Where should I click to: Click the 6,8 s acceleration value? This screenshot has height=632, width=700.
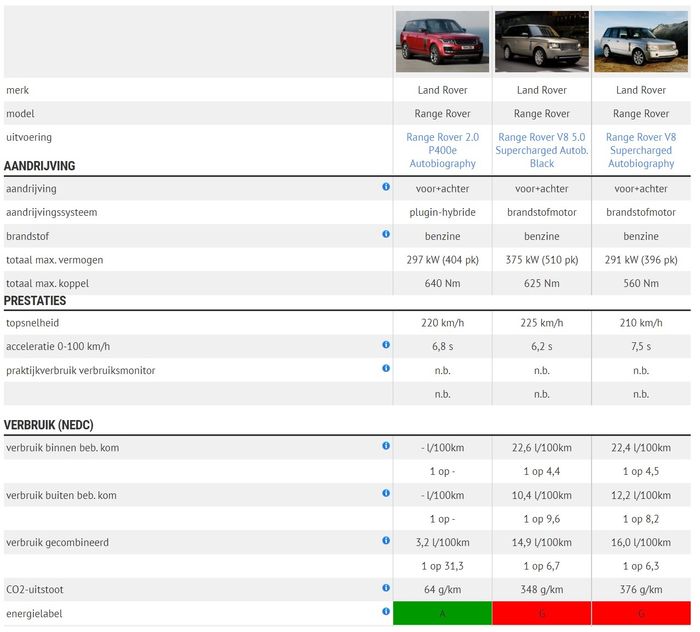[x=442, y=346]
